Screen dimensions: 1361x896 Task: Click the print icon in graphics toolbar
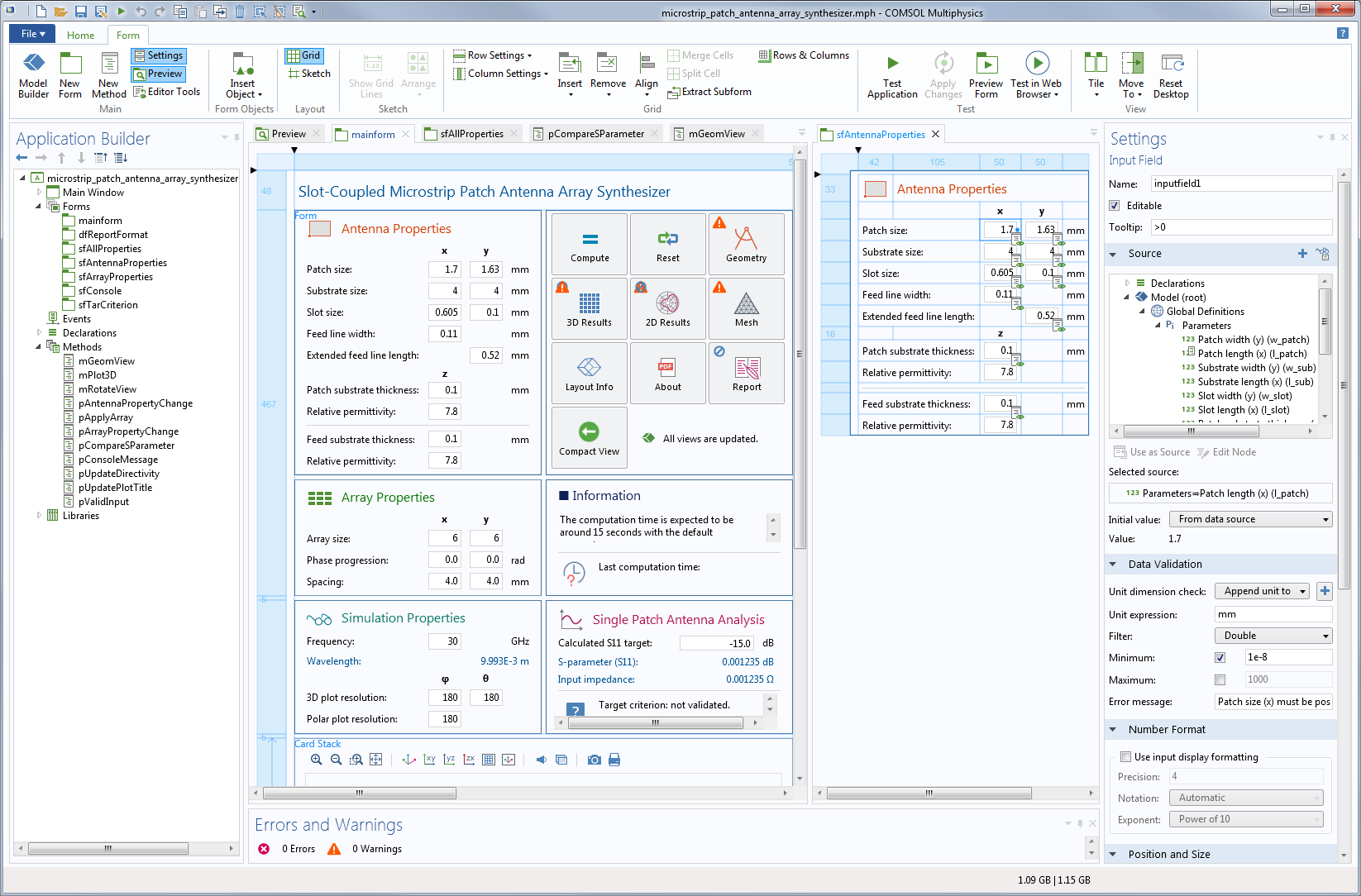pyautogui.click(x=614, y=760)
